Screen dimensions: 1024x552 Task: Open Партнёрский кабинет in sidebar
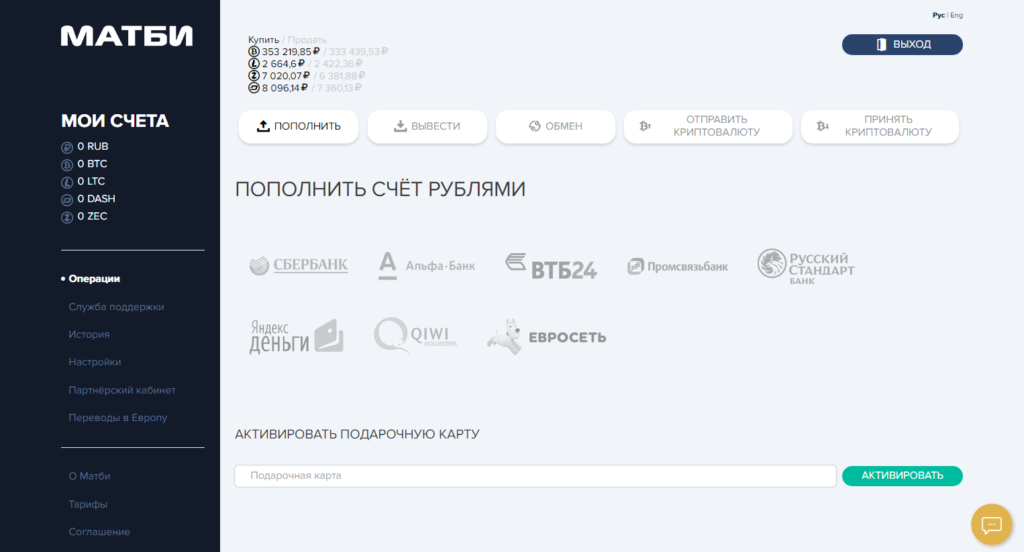point(122,390)
